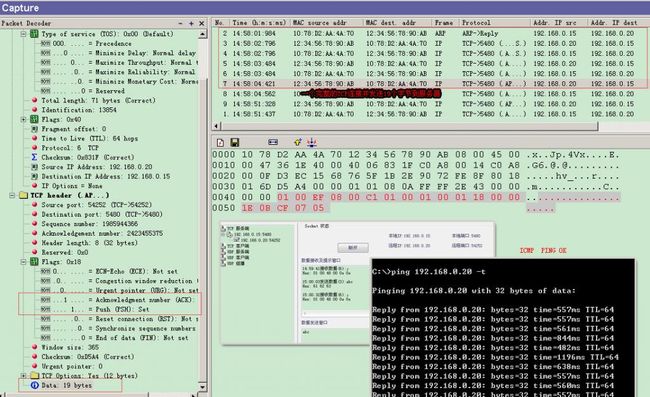Click the minus button in Packet Decoder header
Viewport: 650px width, 397px height.
click(180, 24)
